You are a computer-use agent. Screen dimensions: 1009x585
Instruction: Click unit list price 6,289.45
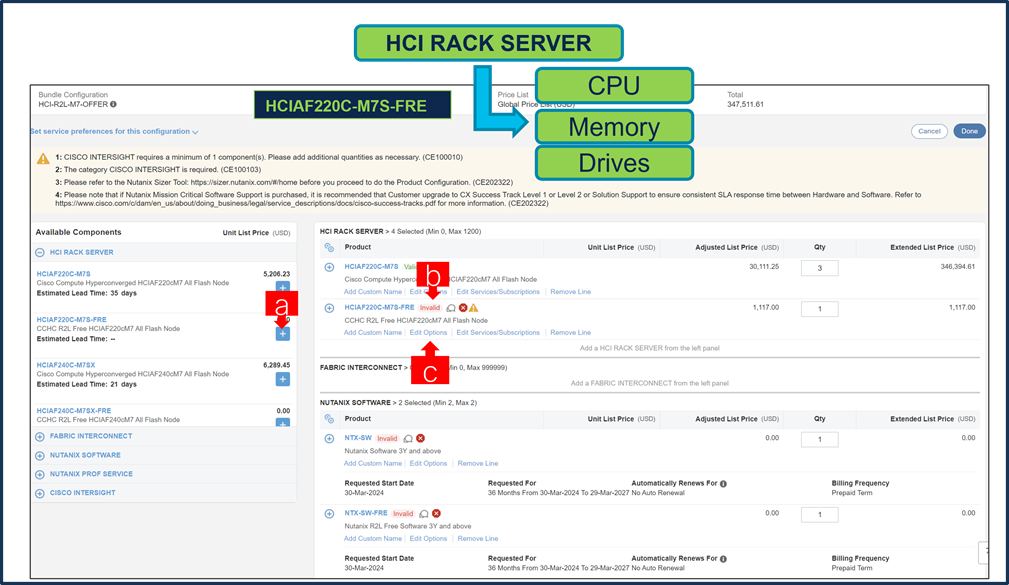pyautogui.click(x=277, y=365)
